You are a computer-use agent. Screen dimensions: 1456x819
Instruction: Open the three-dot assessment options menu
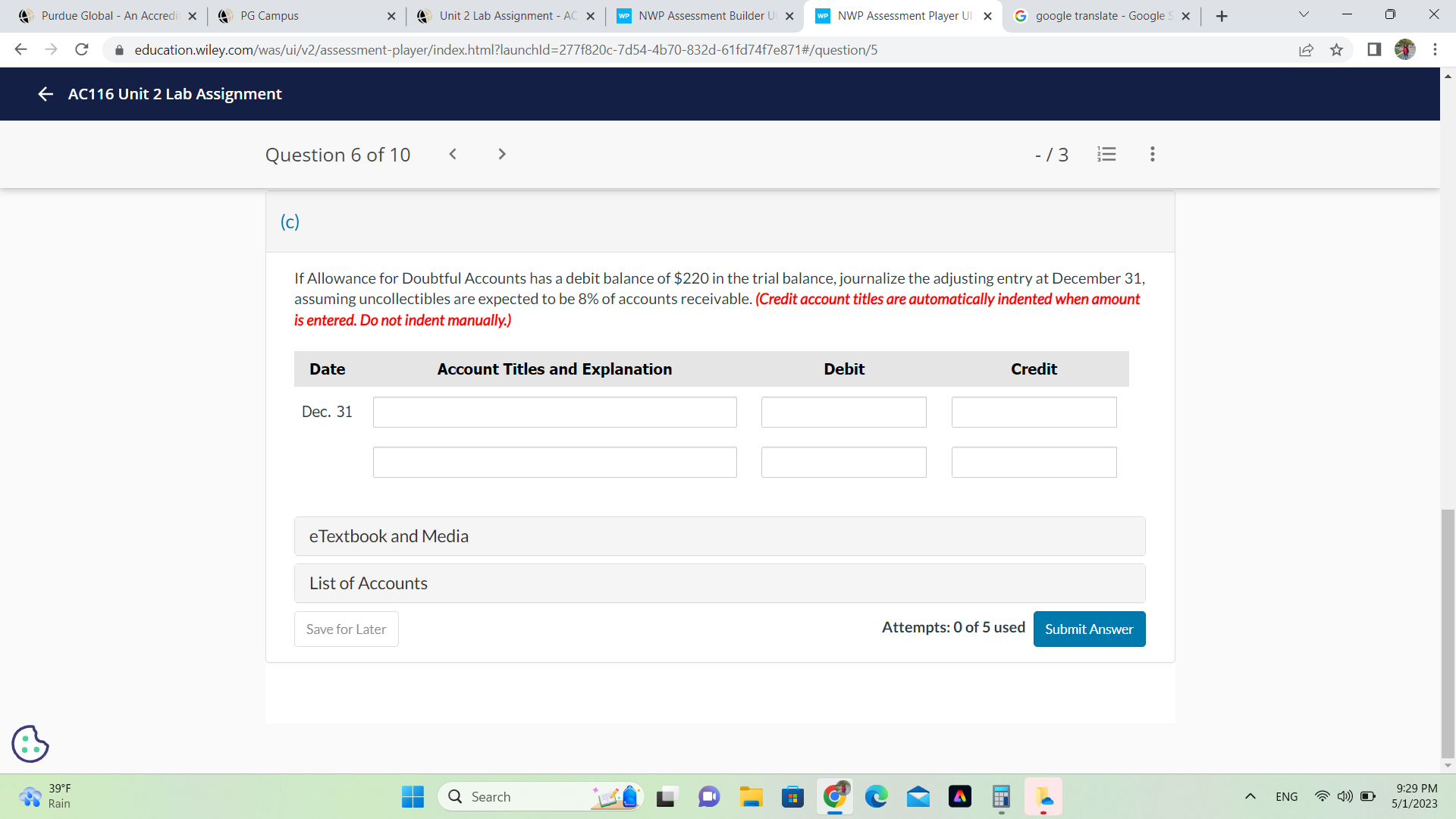coord(1152,154)
